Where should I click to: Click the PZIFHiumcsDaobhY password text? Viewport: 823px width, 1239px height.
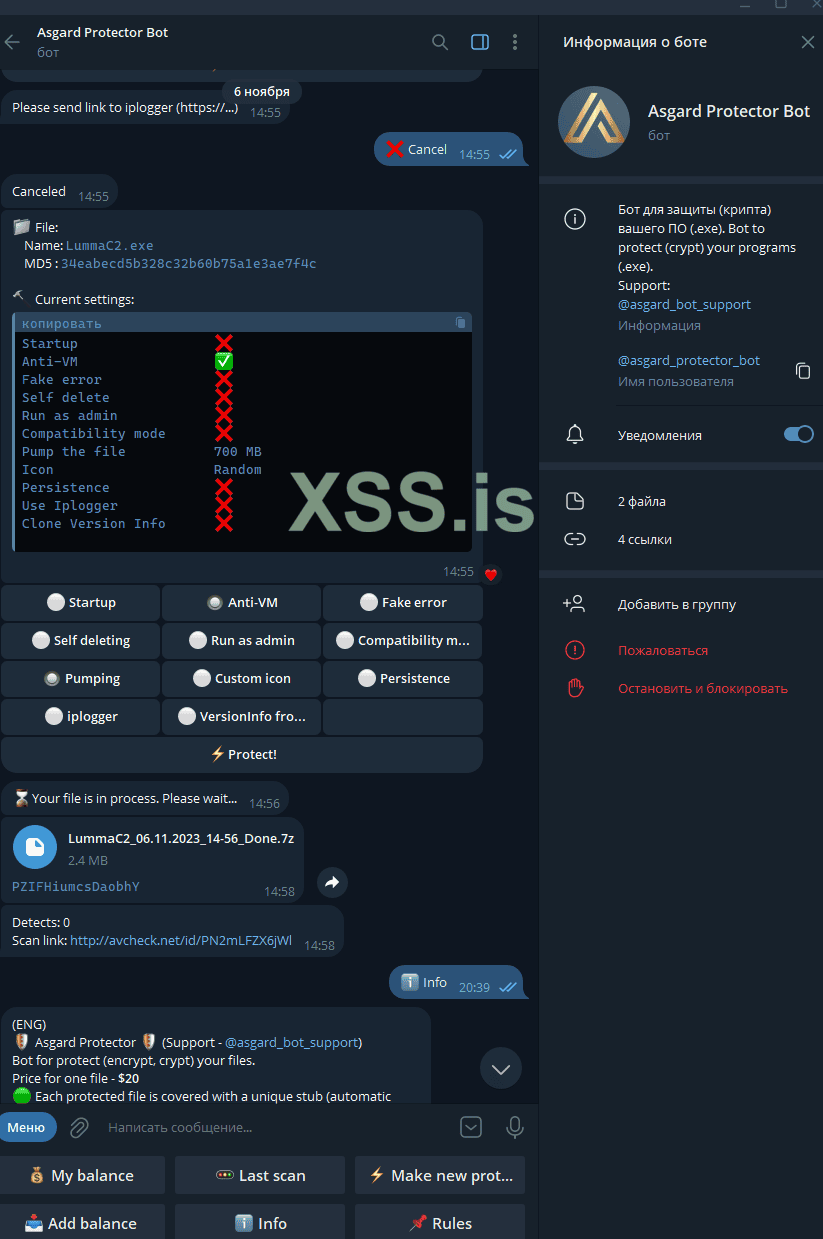tap(76, 886)
